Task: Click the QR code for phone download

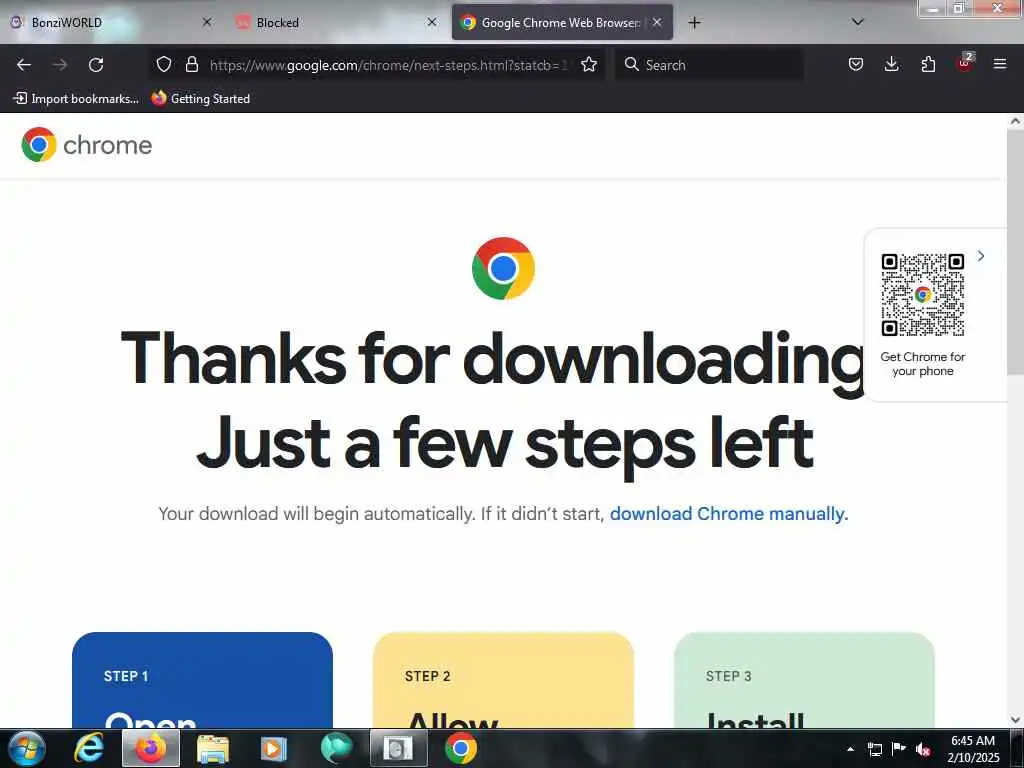Action: (x=922, y=295)
